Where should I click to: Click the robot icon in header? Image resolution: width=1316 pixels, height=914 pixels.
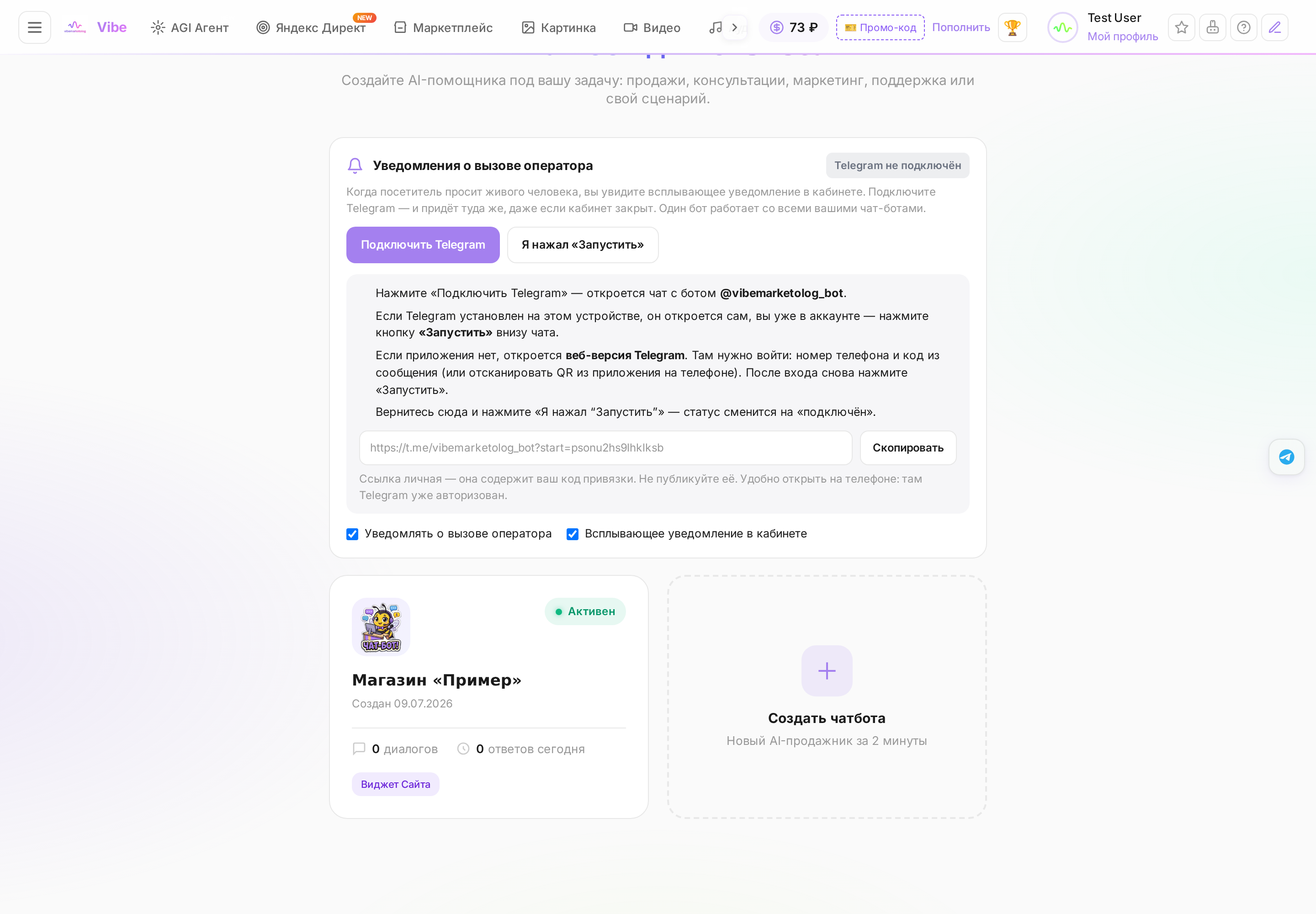pyautogui.click(x=1212, y=27)
